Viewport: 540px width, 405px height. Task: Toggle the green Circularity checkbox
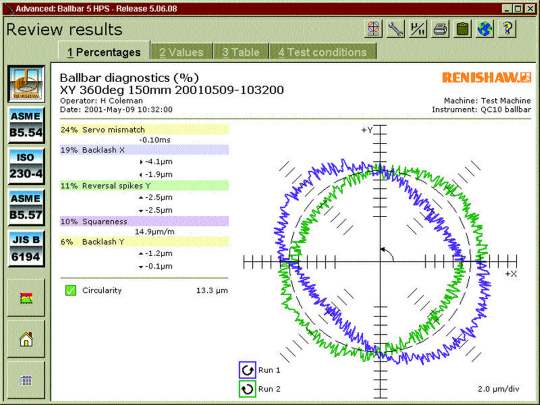[70, 290]
